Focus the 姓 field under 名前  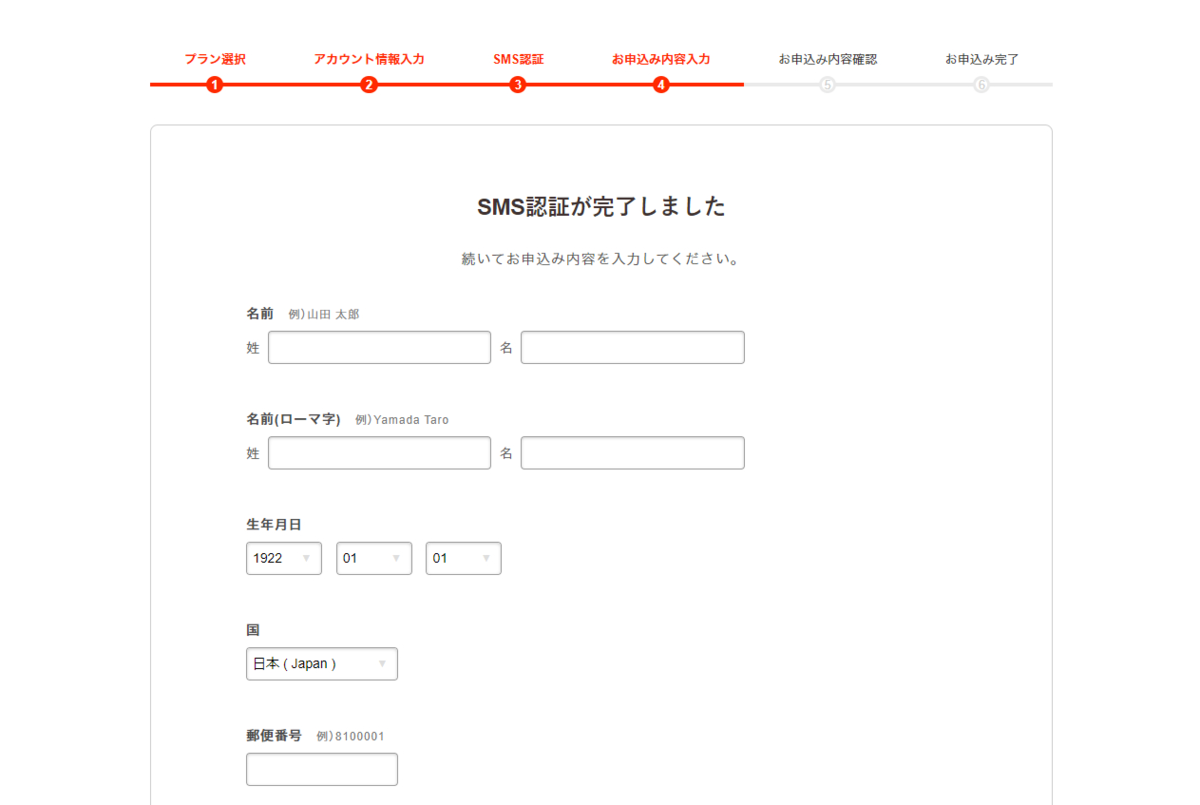tap(379, 347)
